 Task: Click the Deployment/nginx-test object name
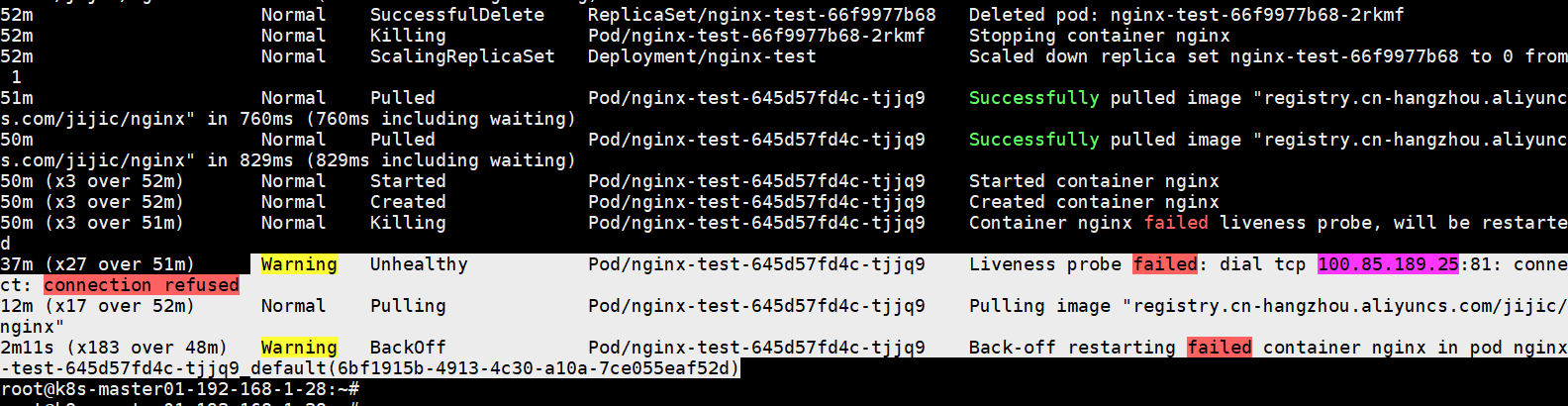coord(702,56)
